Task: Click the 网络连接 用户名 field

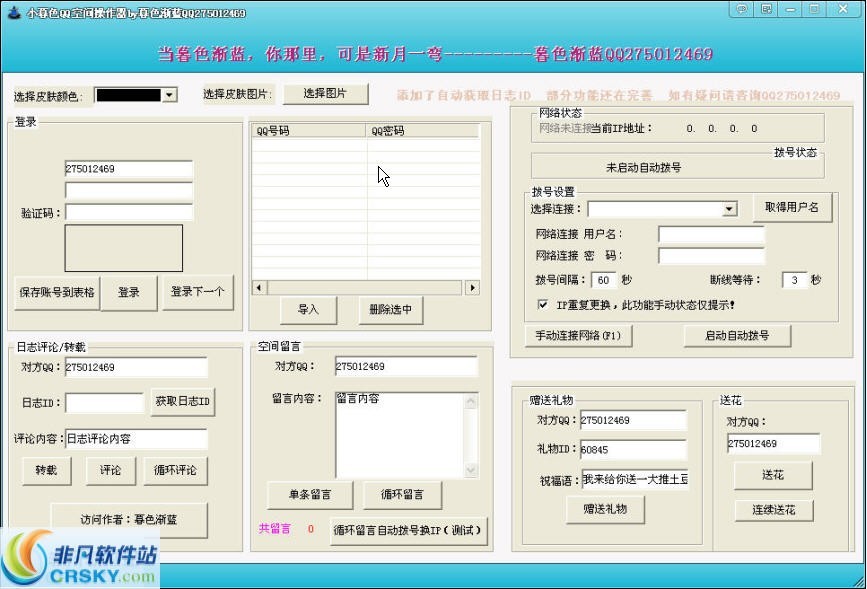Action: (x=711, y=234)
